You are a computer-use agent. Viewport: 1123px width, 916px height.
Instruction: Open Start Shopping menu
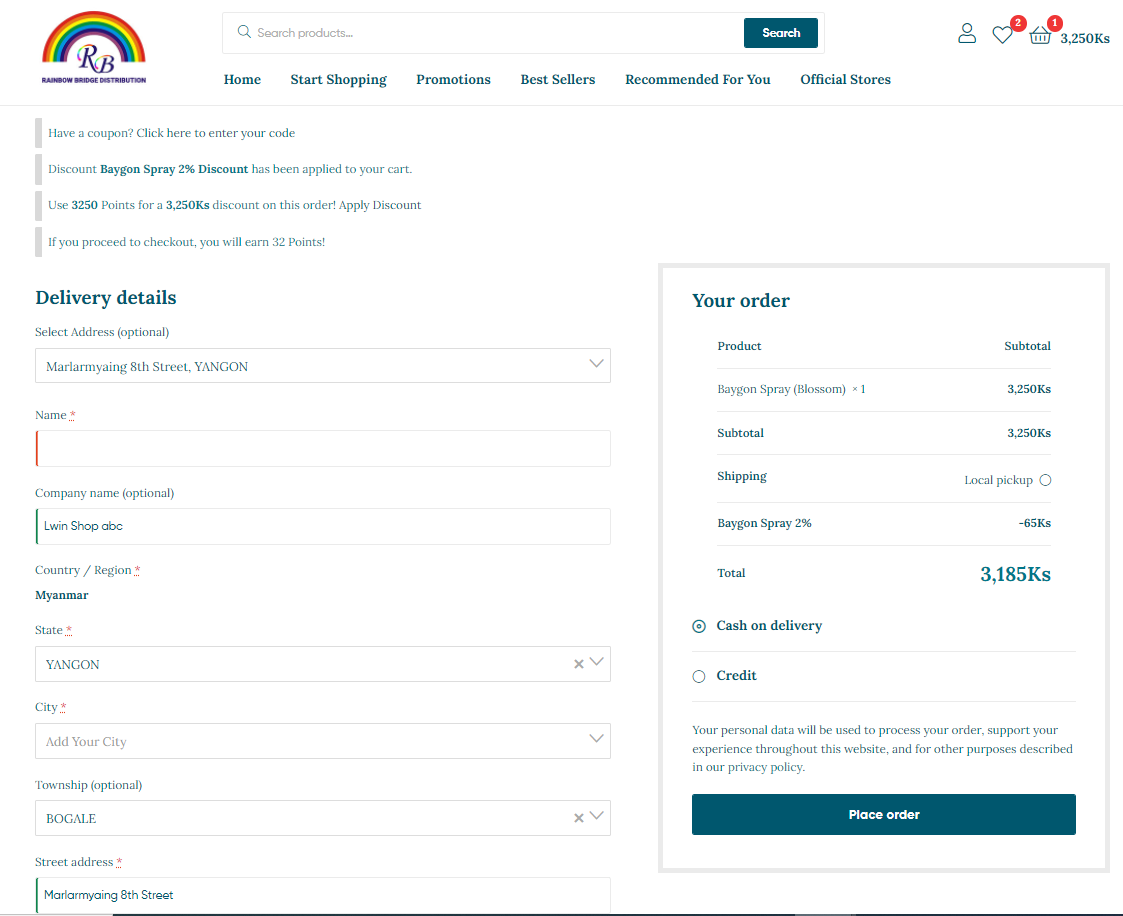coord(339,79)
